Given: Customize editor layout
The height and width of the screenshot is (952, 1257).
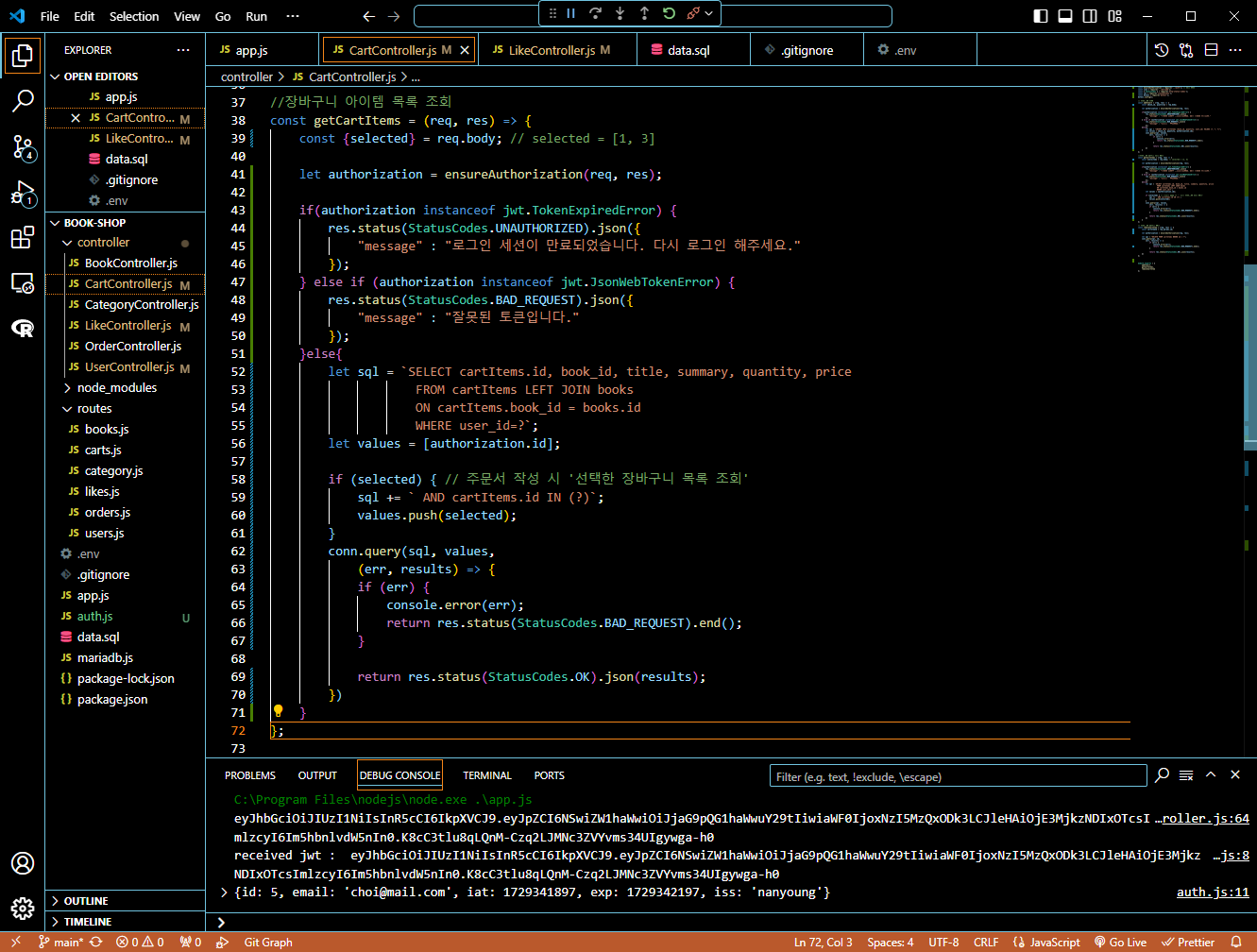Looking at the screenshot, I should click(1114, 16).
